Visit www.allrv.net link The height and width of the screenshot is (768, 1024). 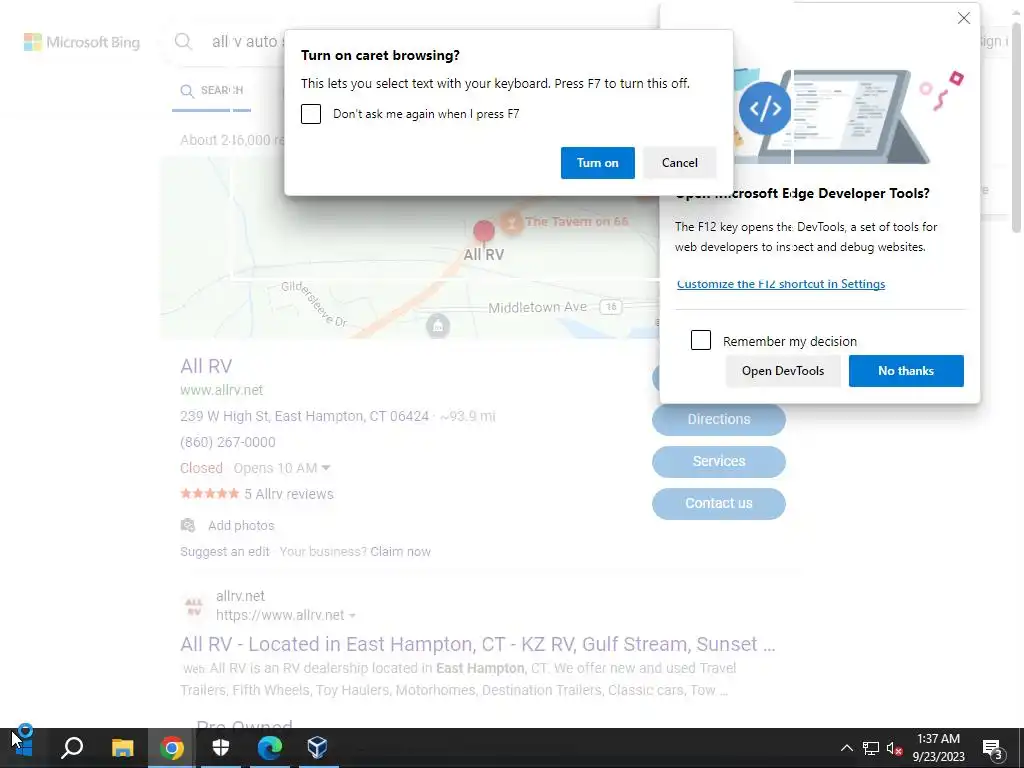(221, 390)
